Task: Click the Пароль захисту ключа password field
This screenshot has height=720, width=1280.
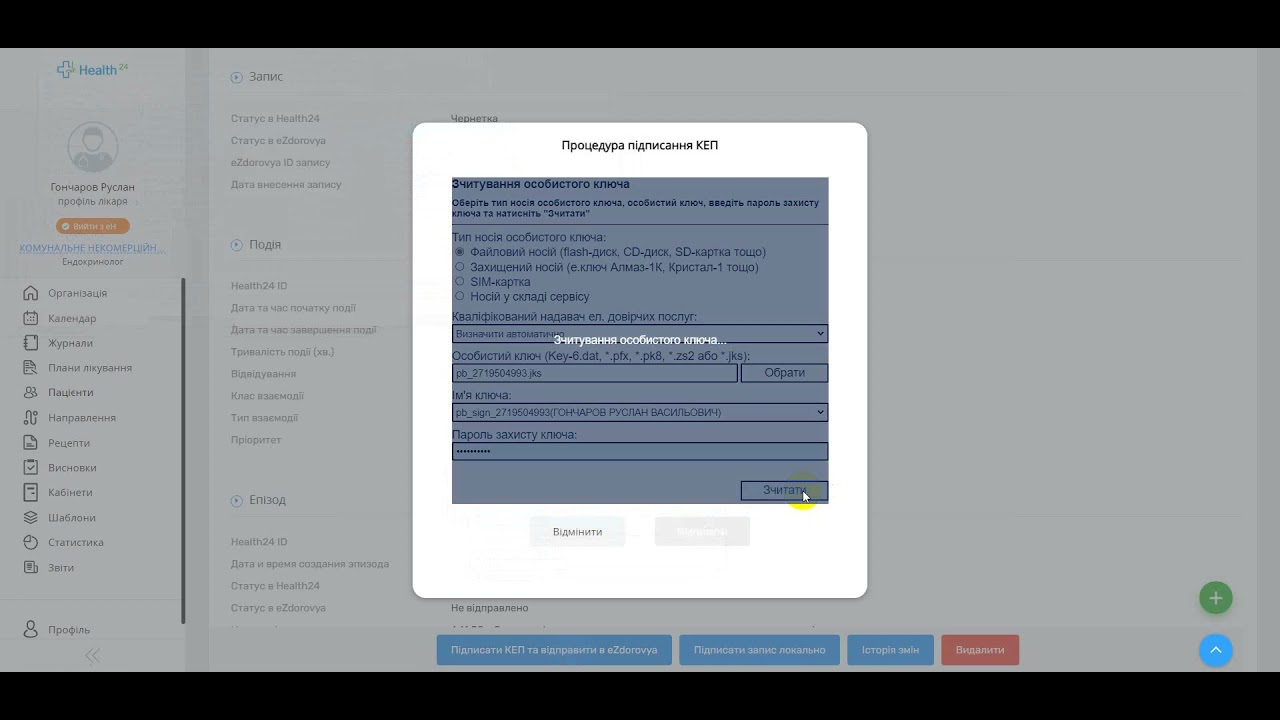Action: (640, 451)
